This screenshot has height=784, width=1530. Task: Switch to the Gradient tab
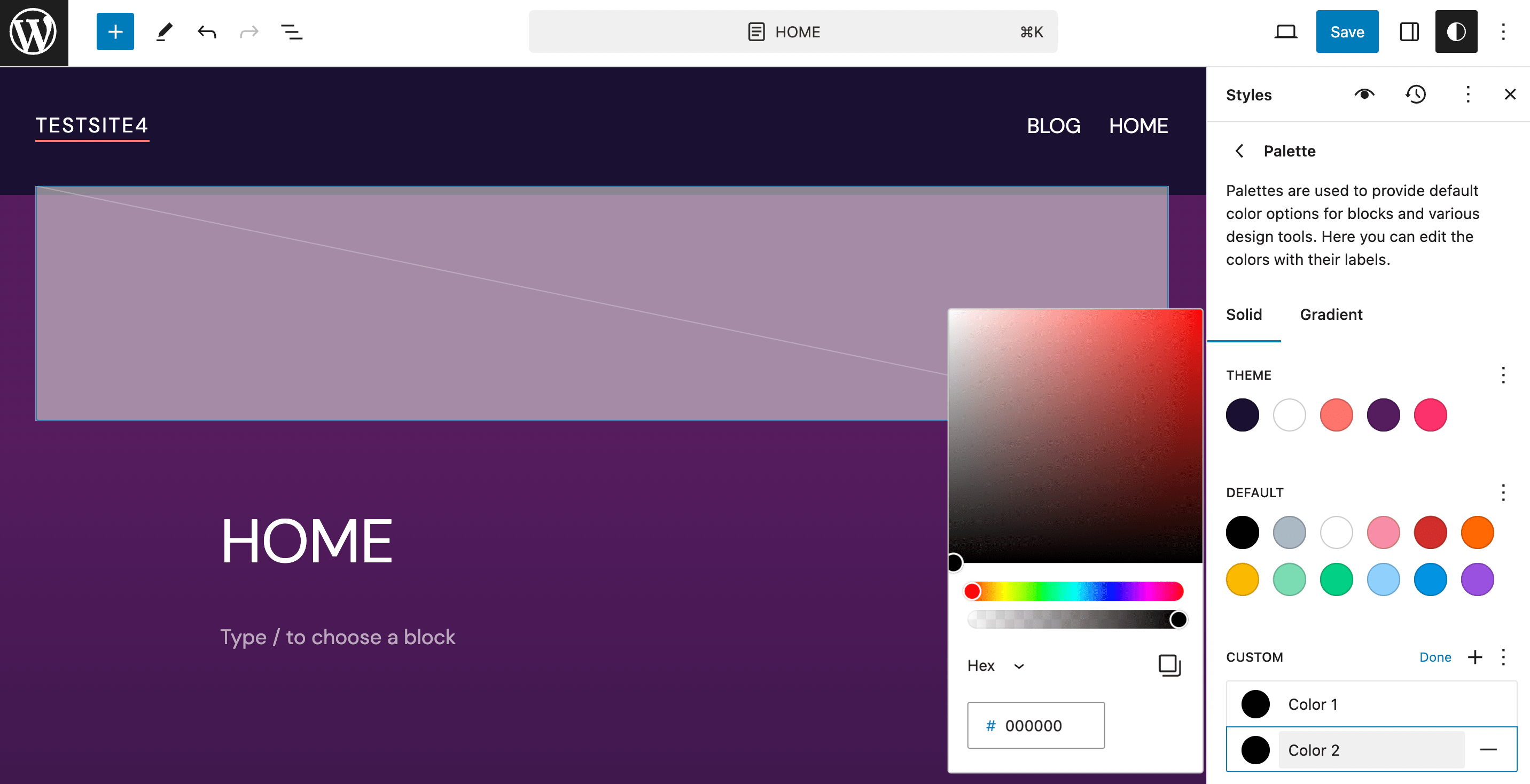[x=1330, y=314]
